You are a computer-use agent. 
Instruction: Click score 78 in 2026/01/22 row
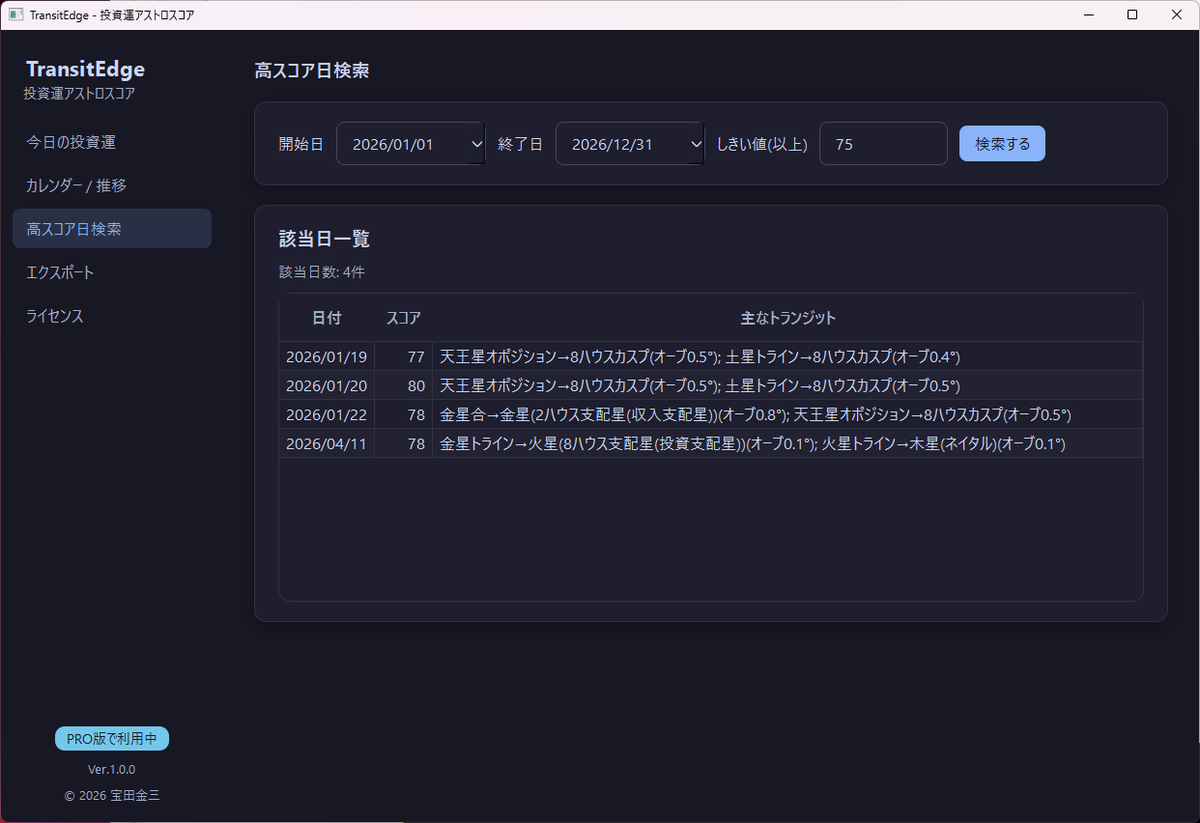coord(404,415)
